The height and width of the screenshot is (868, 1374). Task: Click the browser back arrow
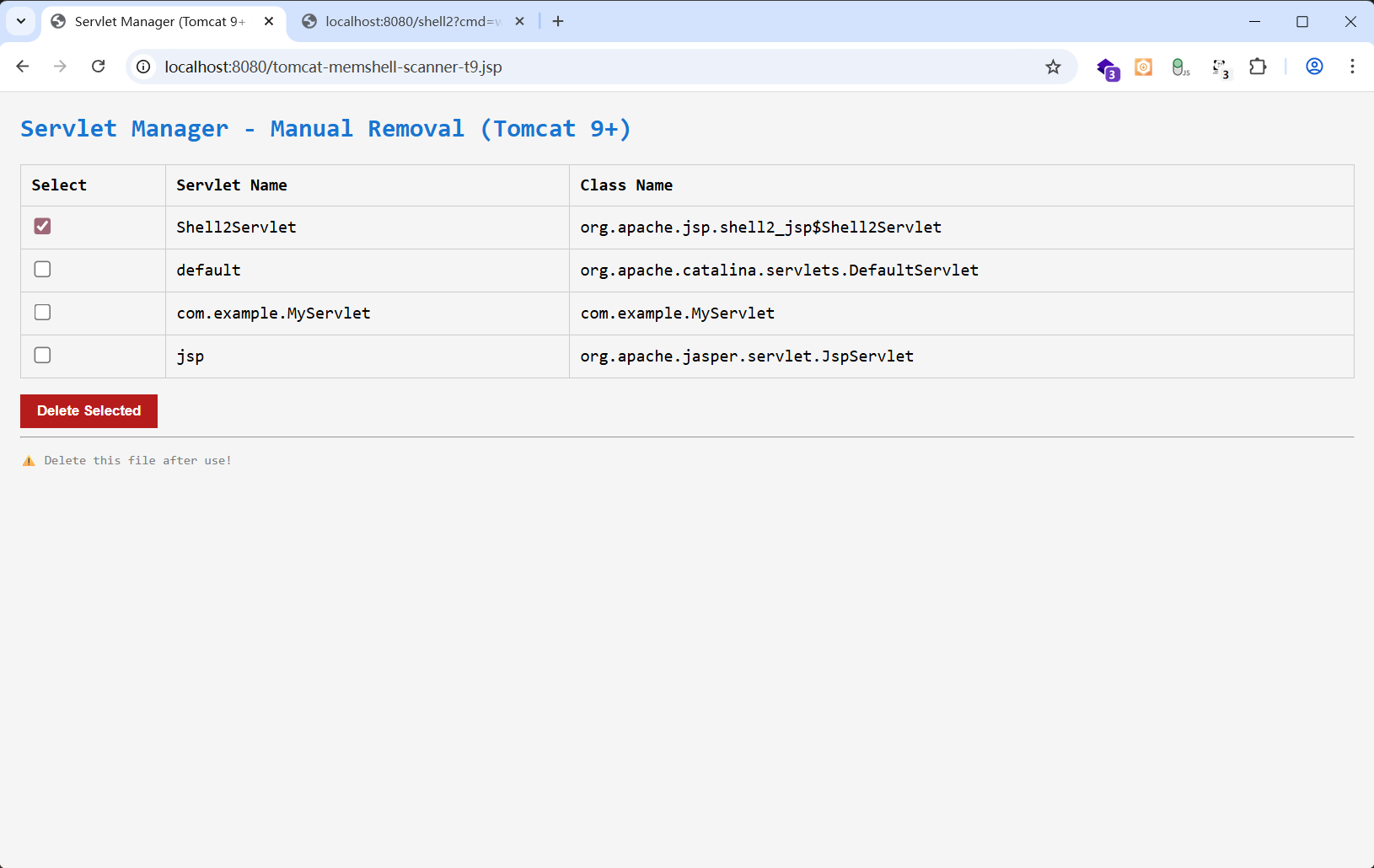[x=23, y=67]
